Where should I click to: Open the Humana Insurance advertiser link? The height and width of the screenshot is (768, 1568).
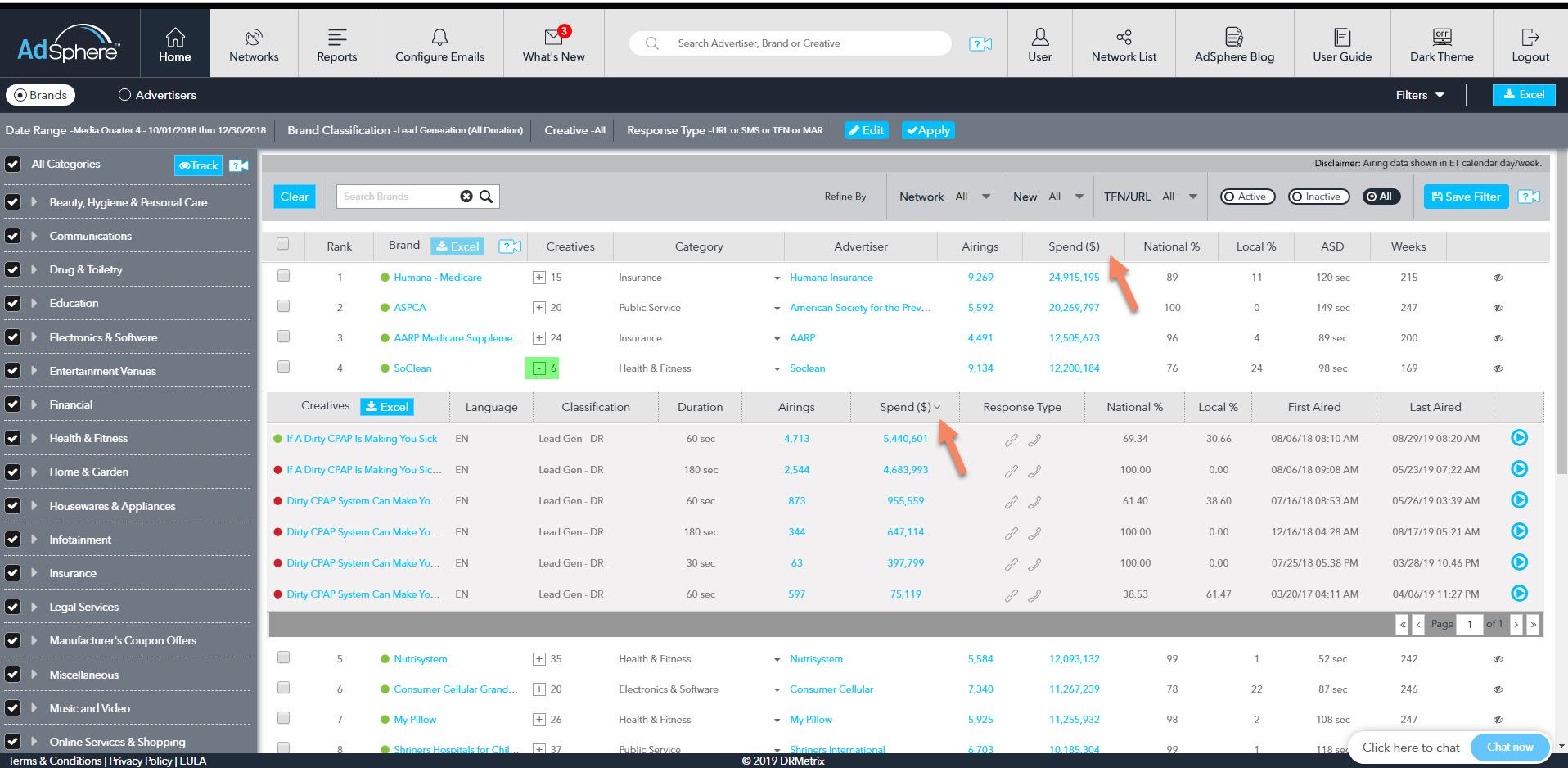coord(831,278)
